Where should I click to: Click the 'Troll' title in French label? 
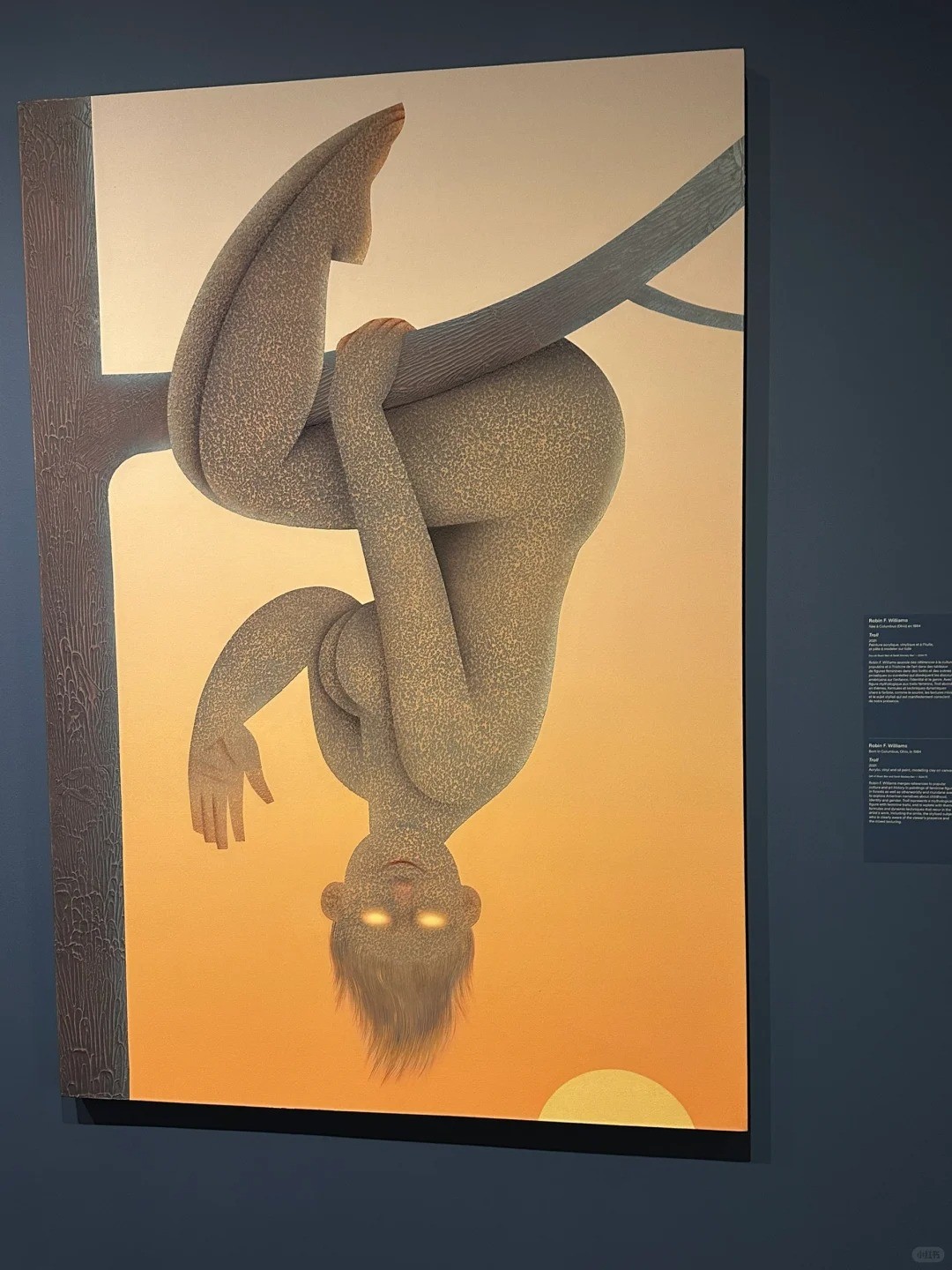tap(875, 634)
